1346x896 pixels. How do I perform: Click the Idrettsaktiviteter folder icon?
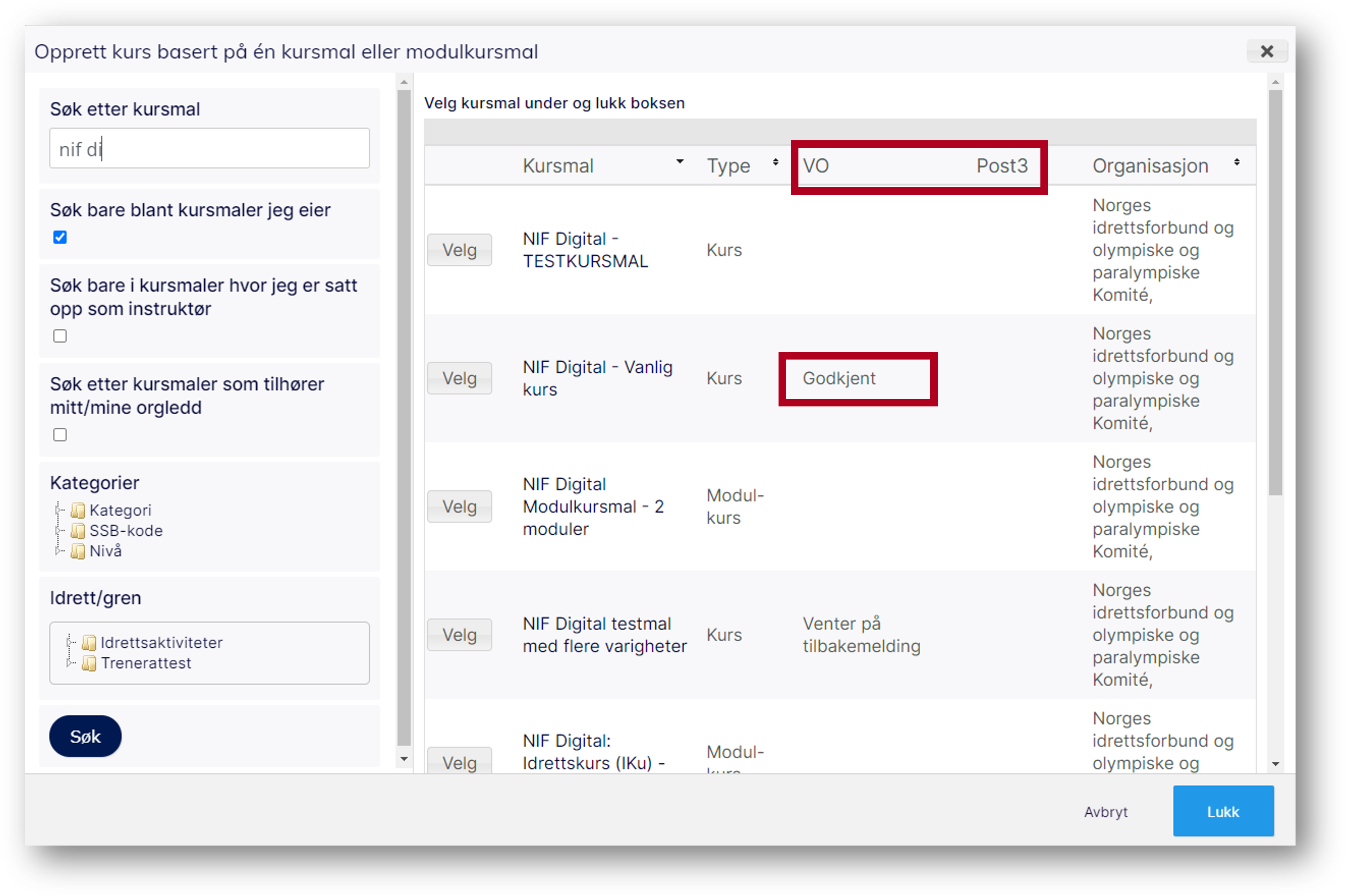(x=89, y=643)
